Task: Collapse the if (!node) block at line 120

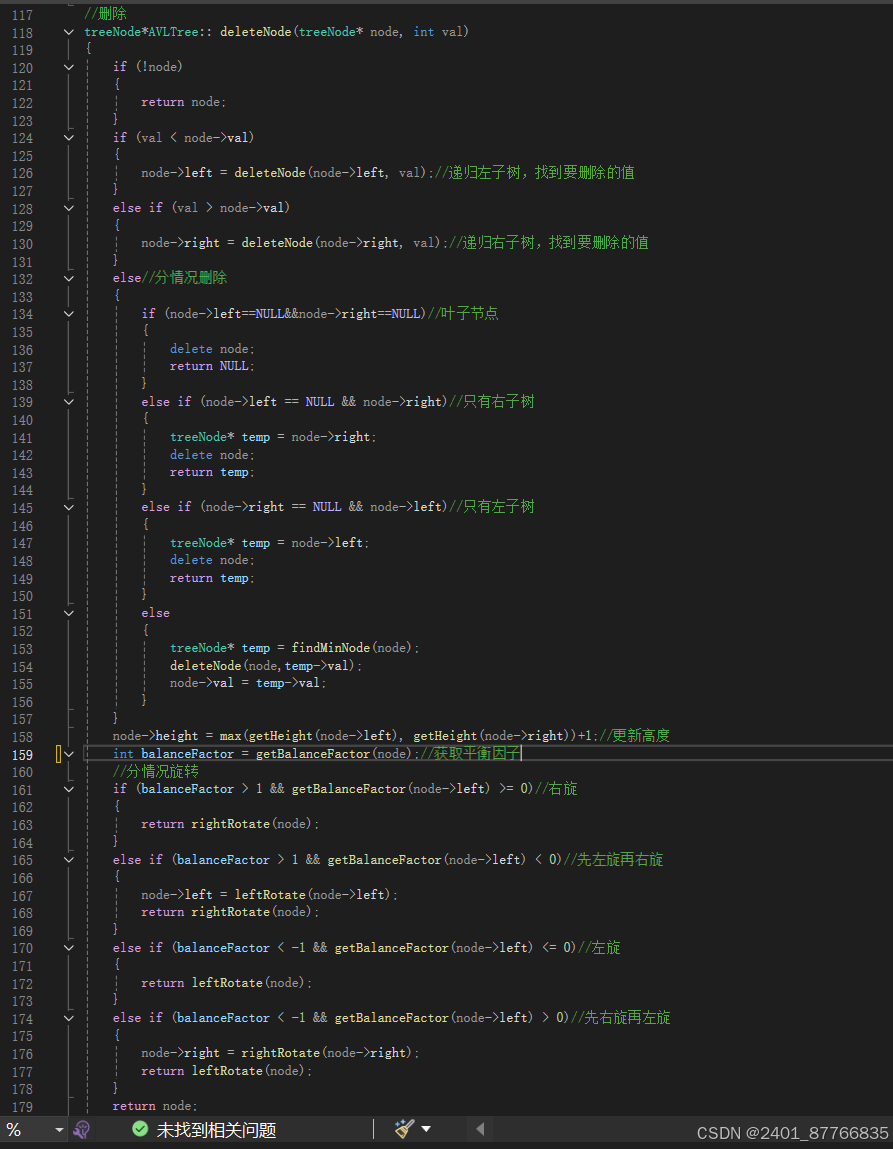Action: (67, 66)
